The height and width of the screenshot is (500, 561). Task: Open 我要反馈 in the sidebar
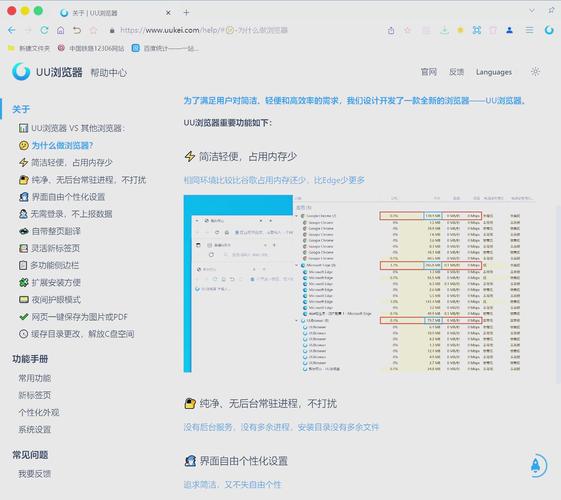[35, 474]
